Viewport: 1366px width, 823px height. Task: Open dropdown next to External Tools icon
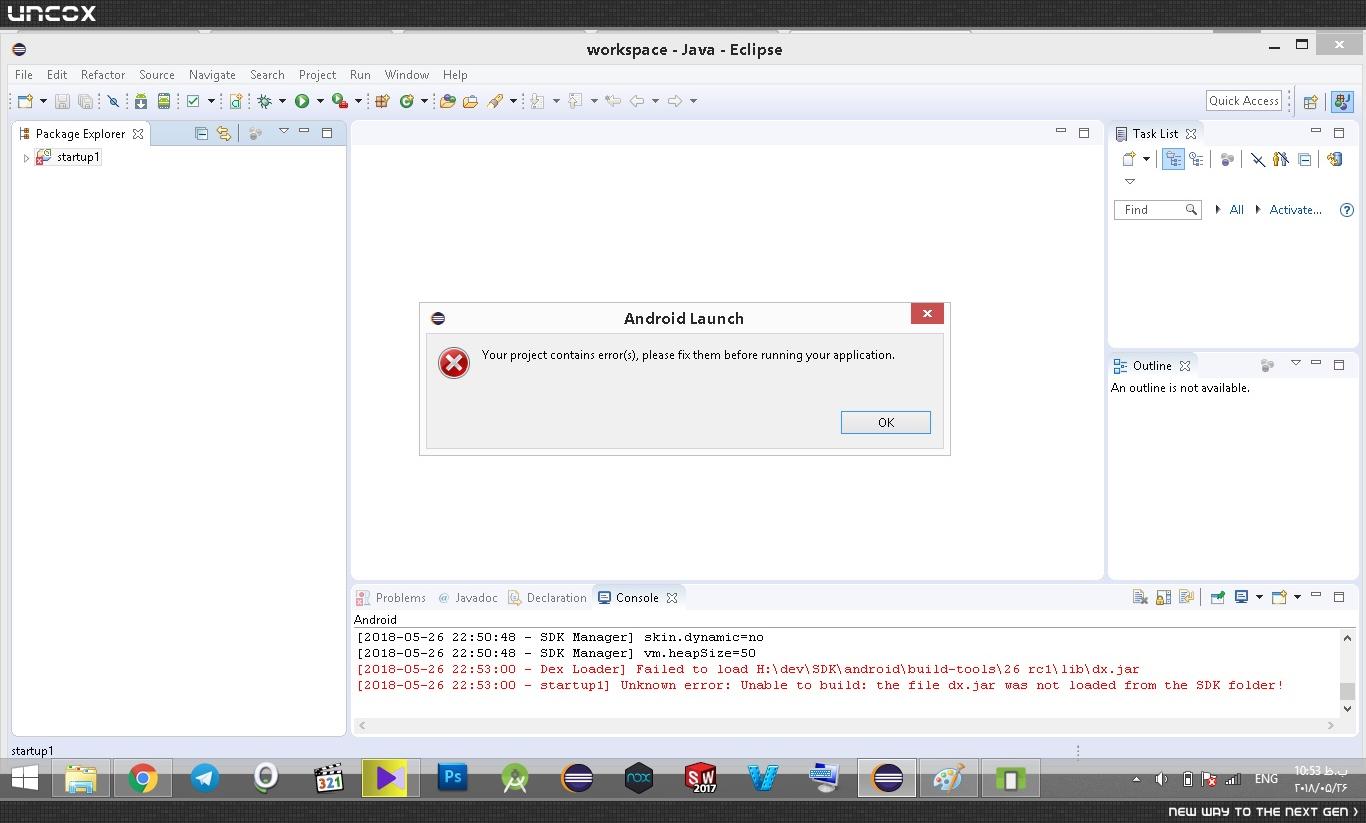coord(358,101)
